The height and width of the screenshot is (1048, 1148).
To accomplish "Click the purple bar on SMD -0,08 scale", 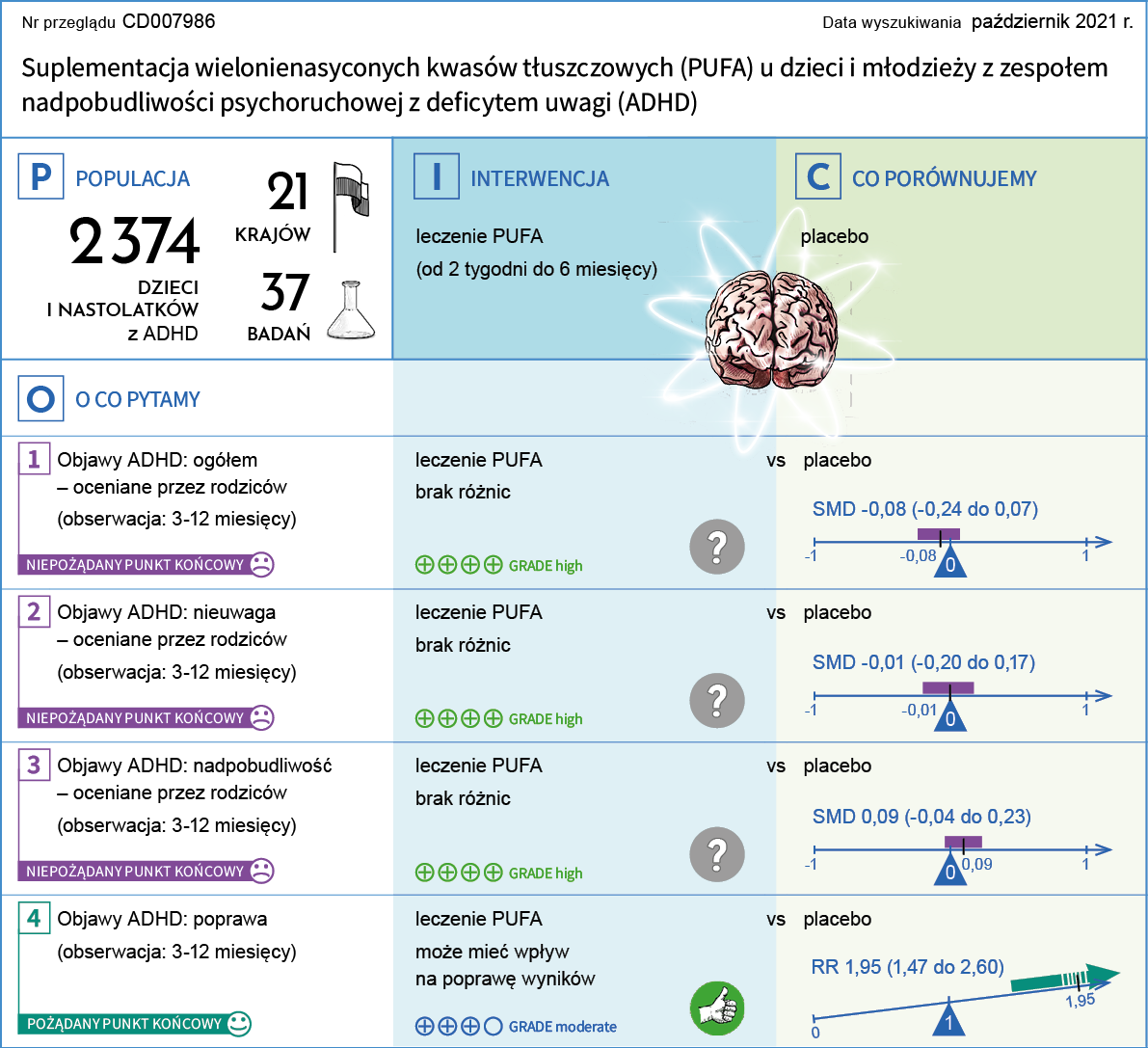I will [x=938, y=534].
